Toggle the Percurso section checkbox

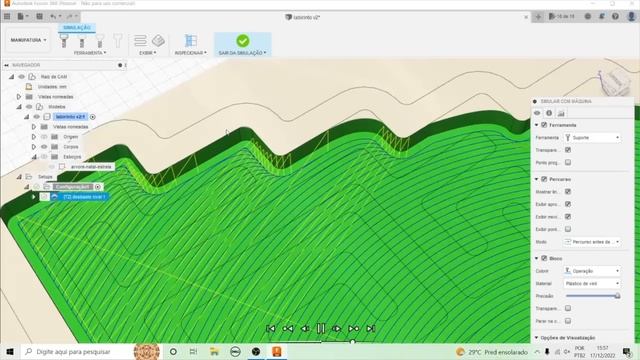pyautogui.click(x=544, y=179)
